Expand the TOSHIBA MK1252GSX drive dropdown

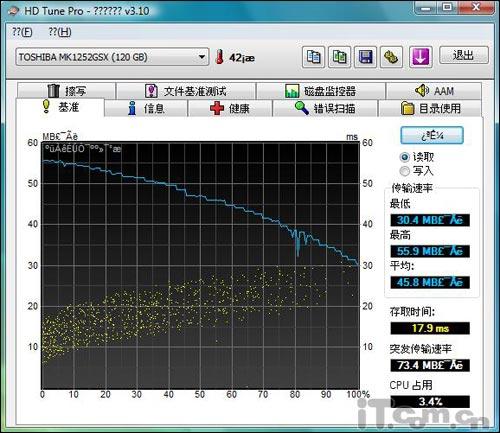[x=112, y=57]
